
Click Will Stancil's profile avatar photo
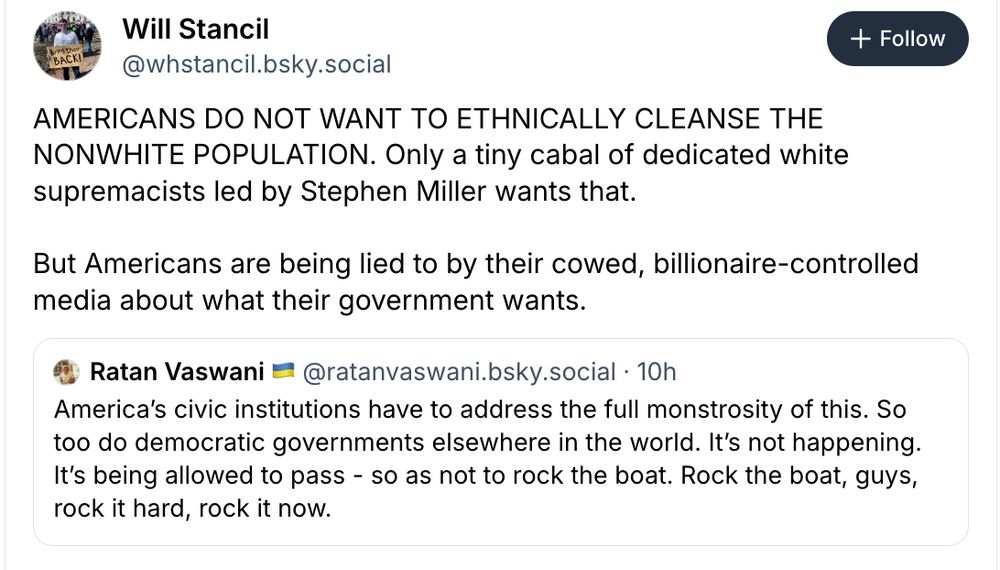point(67,46)
